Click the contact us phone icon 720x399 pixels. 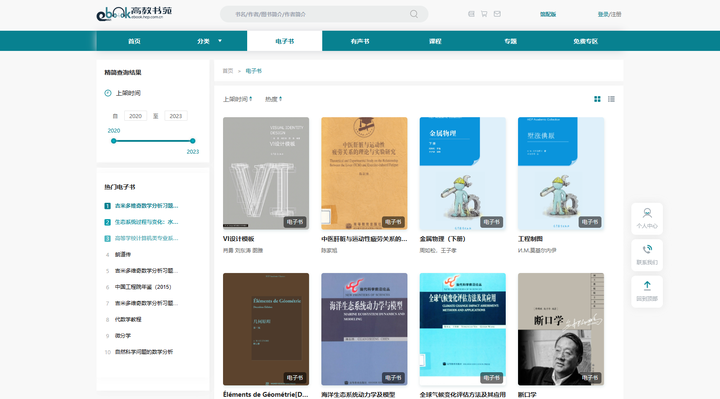[x=647, y=255]
